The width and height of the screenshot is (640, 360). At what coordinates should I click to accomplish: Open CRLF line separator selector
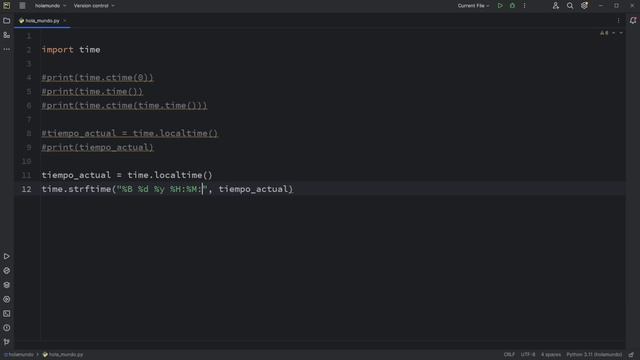[x=509, y=355]
